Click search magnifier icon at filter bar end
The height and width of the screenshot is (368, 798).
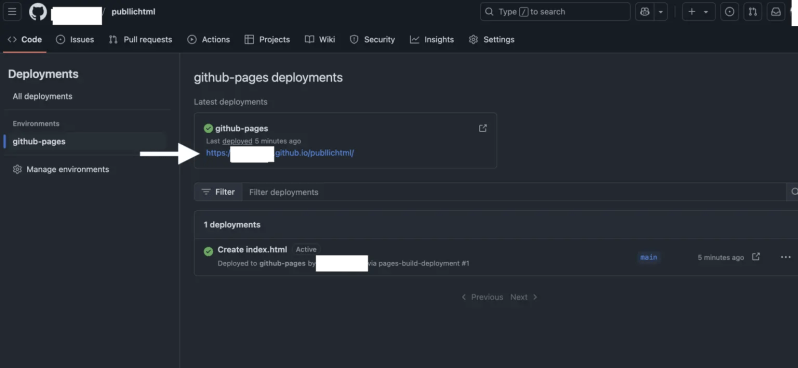(793, 192)
